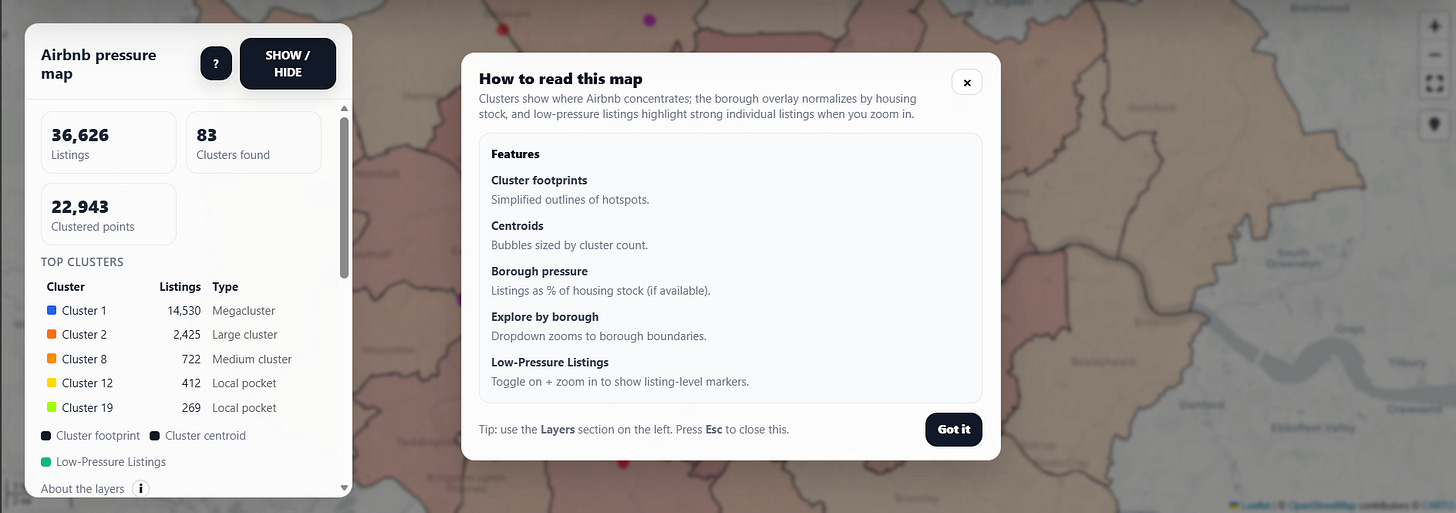Image resolution: width=1456 pixels, height=513 pixels.
Task: Toggle the Cluster footprint legend item
Action: 91,436
